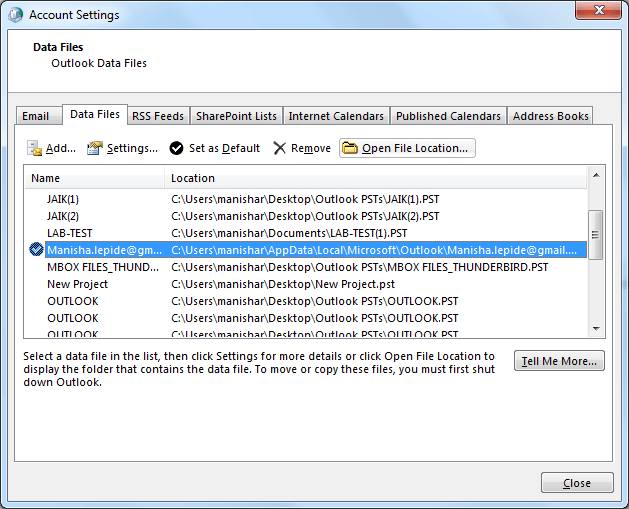Image resolution: width=629 pixels, height=509 pixels.
Task: Click the data file list scrollbar thumb
Action: click(x=596, y=235)
